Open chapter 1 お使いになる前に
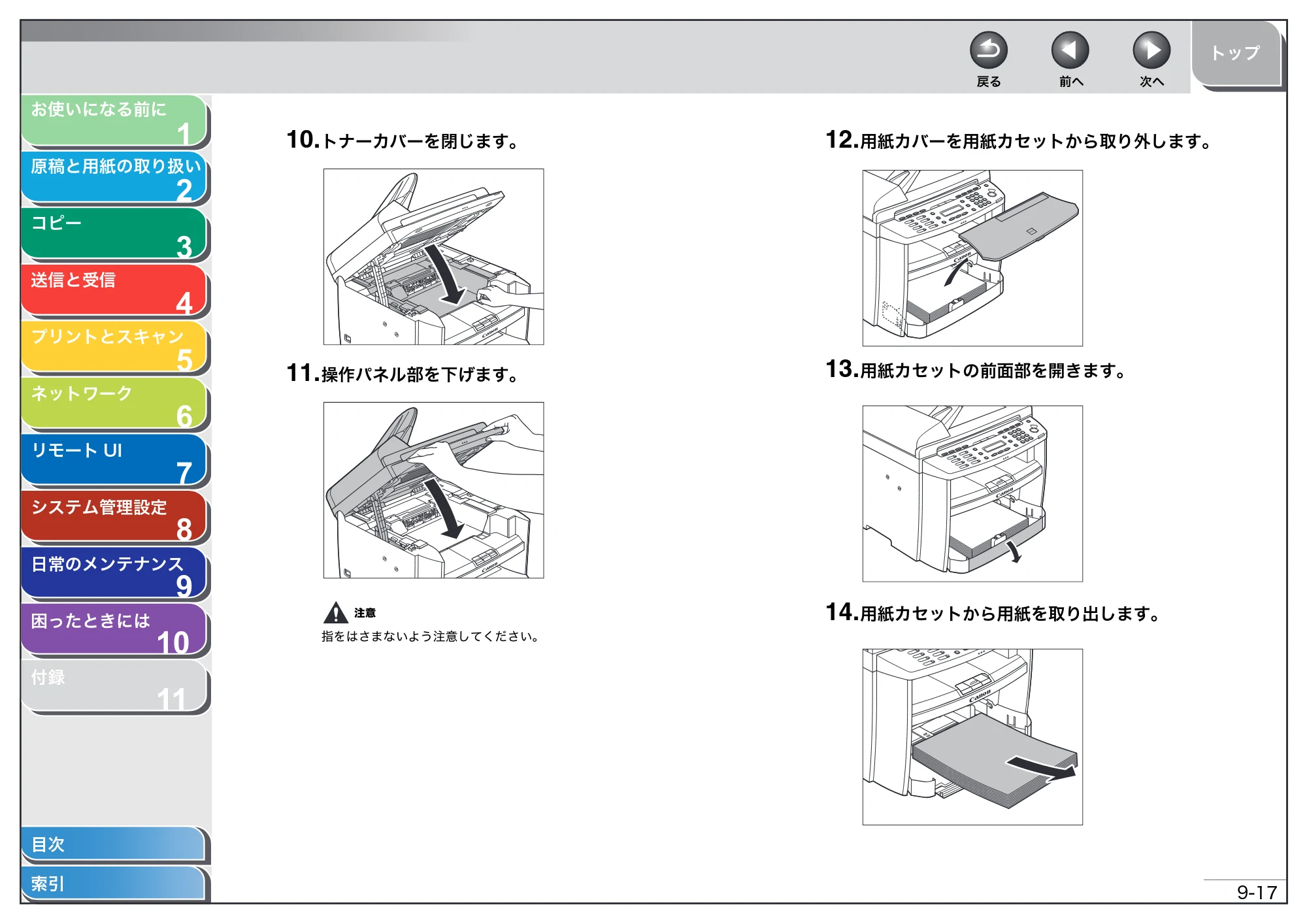Viewport: 1307px width, 924px height. [114, 120]
